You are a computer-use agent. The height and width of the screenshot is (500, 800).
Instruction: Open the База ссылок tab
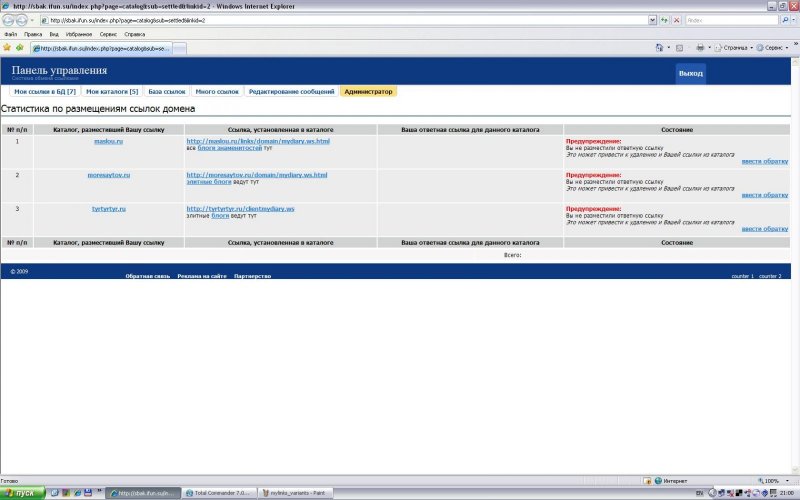(x=167, y=91)
